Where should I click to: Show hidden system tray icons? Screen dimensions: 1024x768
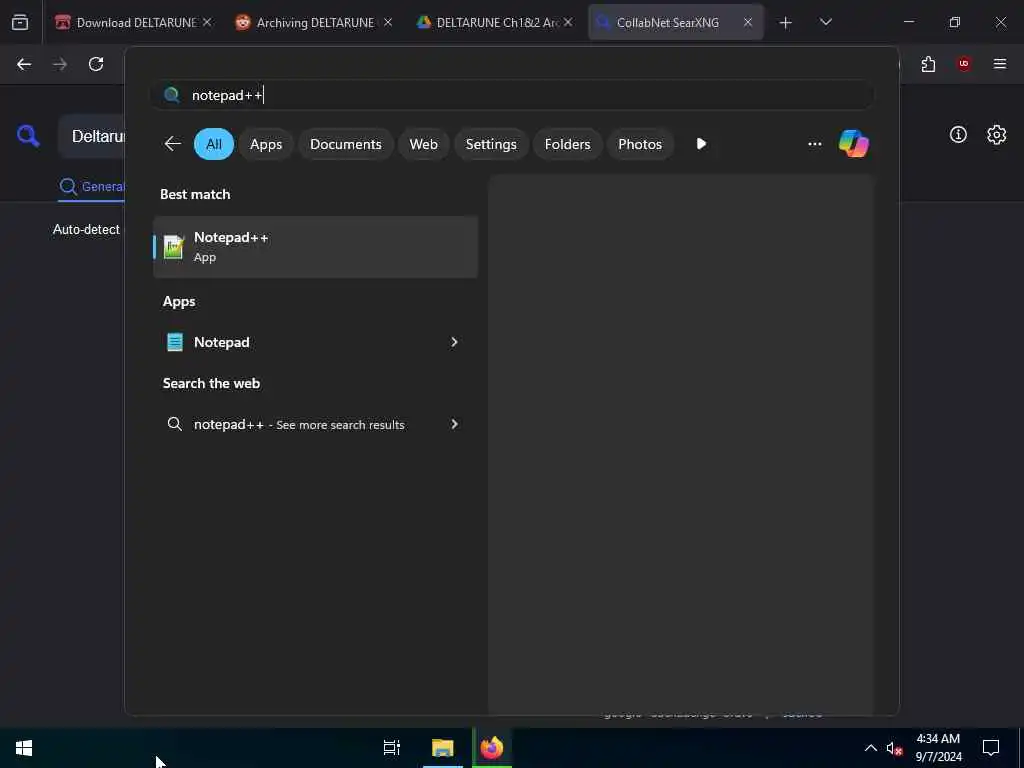871,748
